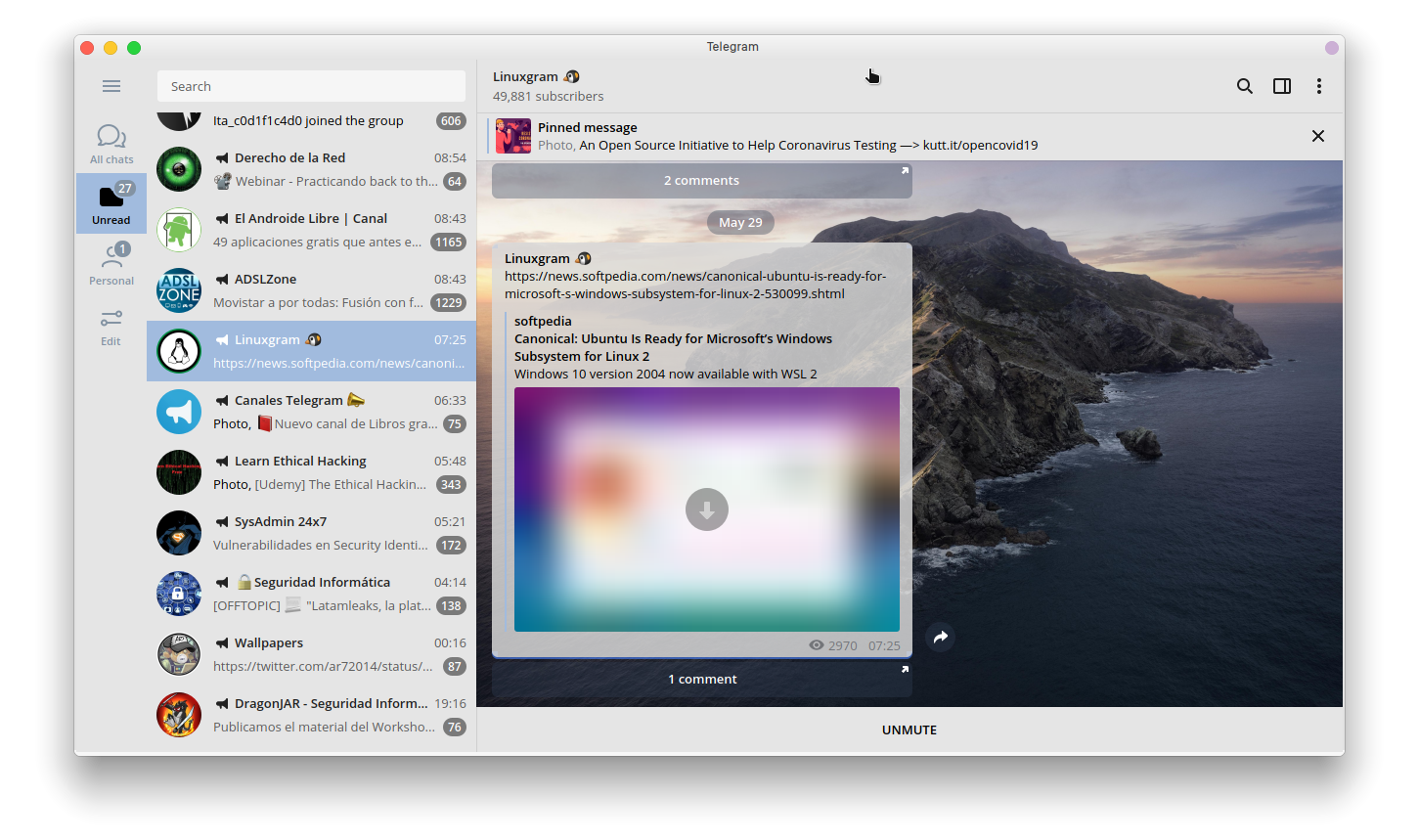Toggle the right info side panel
1419x840 pixels.
click(1282, 86)
